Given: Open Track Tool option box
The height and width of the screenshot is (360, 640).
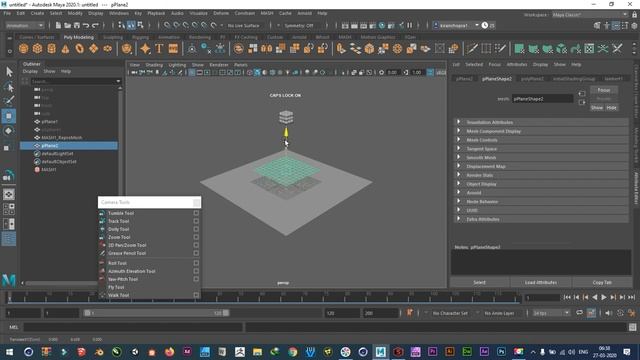Looking at the screenshot, I should click(196, 221).
